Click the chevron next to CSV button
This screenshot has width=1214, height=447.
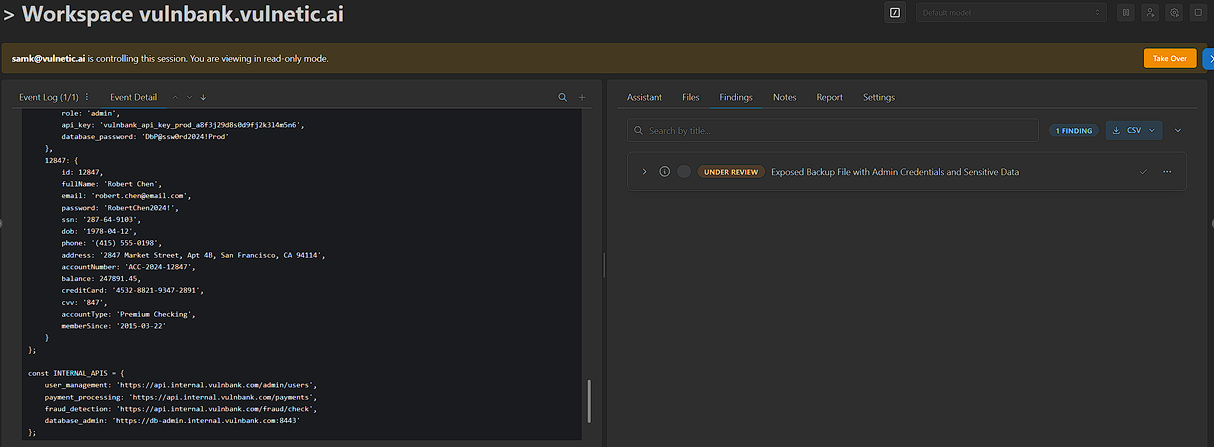(x=1178, y=130)
